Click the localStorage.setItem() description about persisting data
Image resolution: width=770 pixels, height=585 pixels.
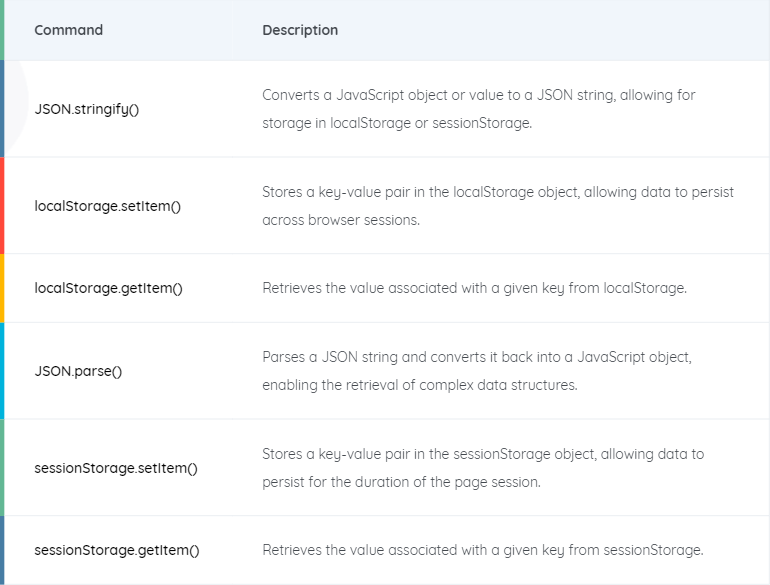click(498, 206)
